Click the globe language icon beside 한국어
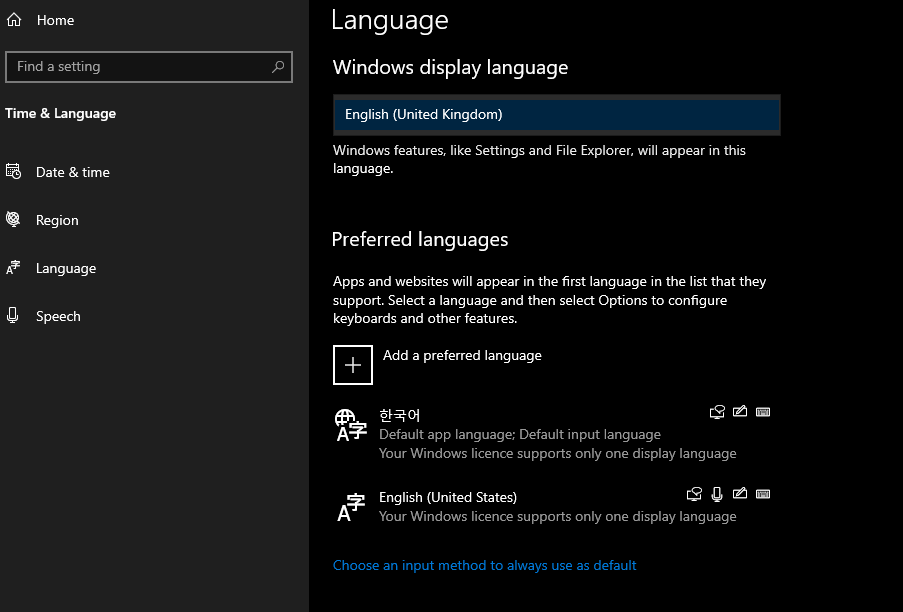This screenshot has height=612, width=903. pyautogui.click(x=350, y=425)
